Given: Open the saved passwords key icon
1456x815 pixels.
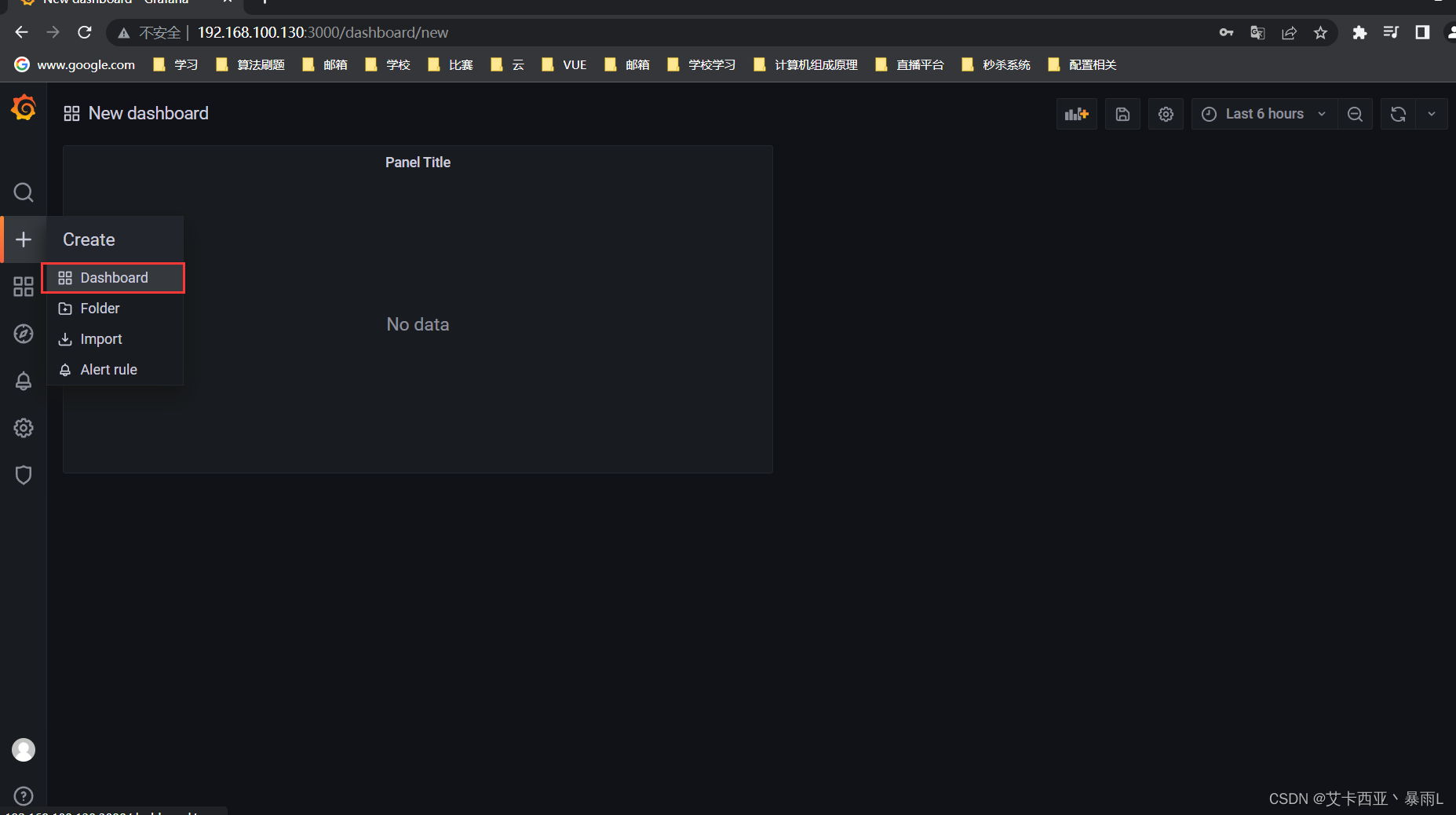Looking at the screenshot, I should pos(1226,32).
